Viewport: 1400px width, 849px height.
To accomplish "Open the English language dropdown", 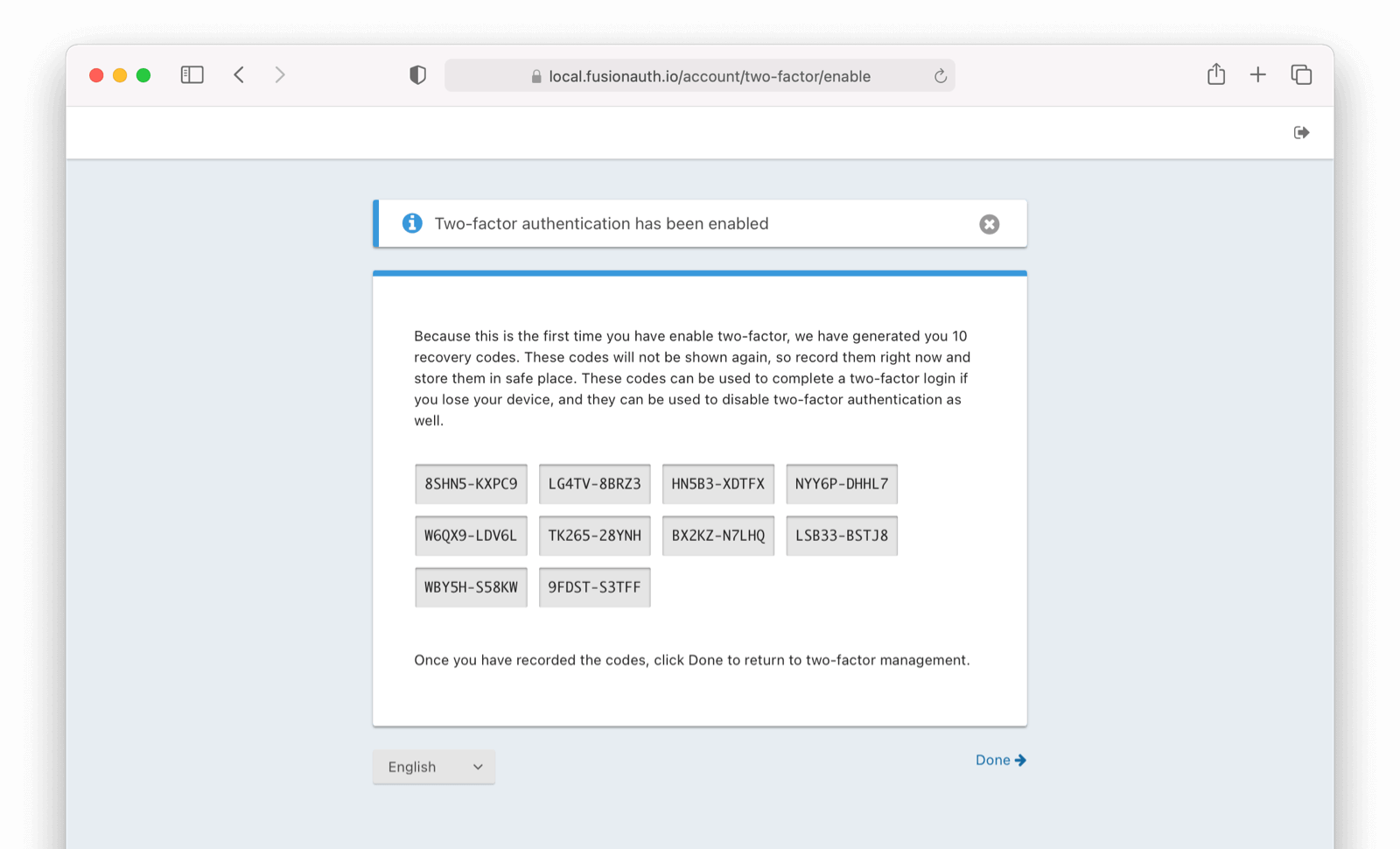I will tap(434, 767).
